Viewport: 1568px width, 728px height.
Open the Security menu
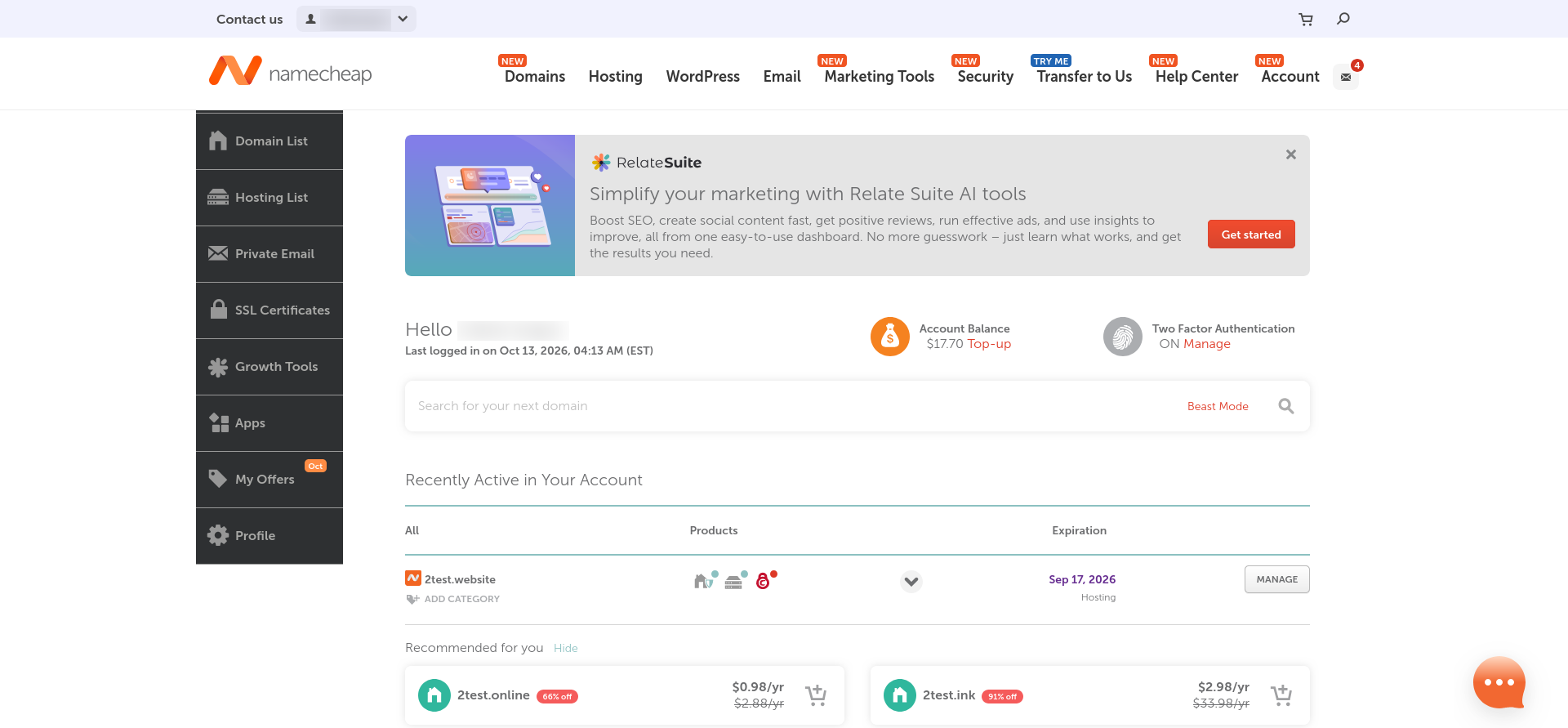[x=986, y=76]
